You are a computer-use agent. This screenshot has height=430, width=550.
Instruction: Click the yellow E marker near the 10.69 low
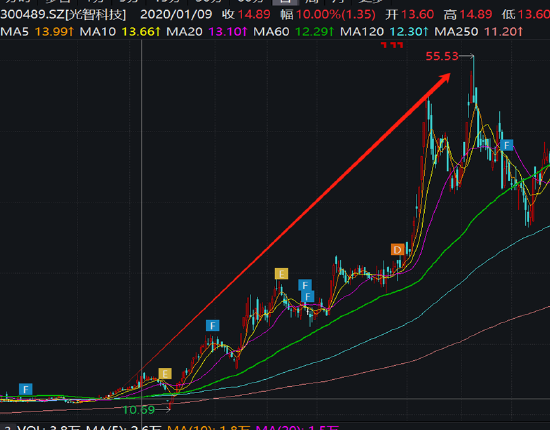pyautogui.click(x=165, y=374)
